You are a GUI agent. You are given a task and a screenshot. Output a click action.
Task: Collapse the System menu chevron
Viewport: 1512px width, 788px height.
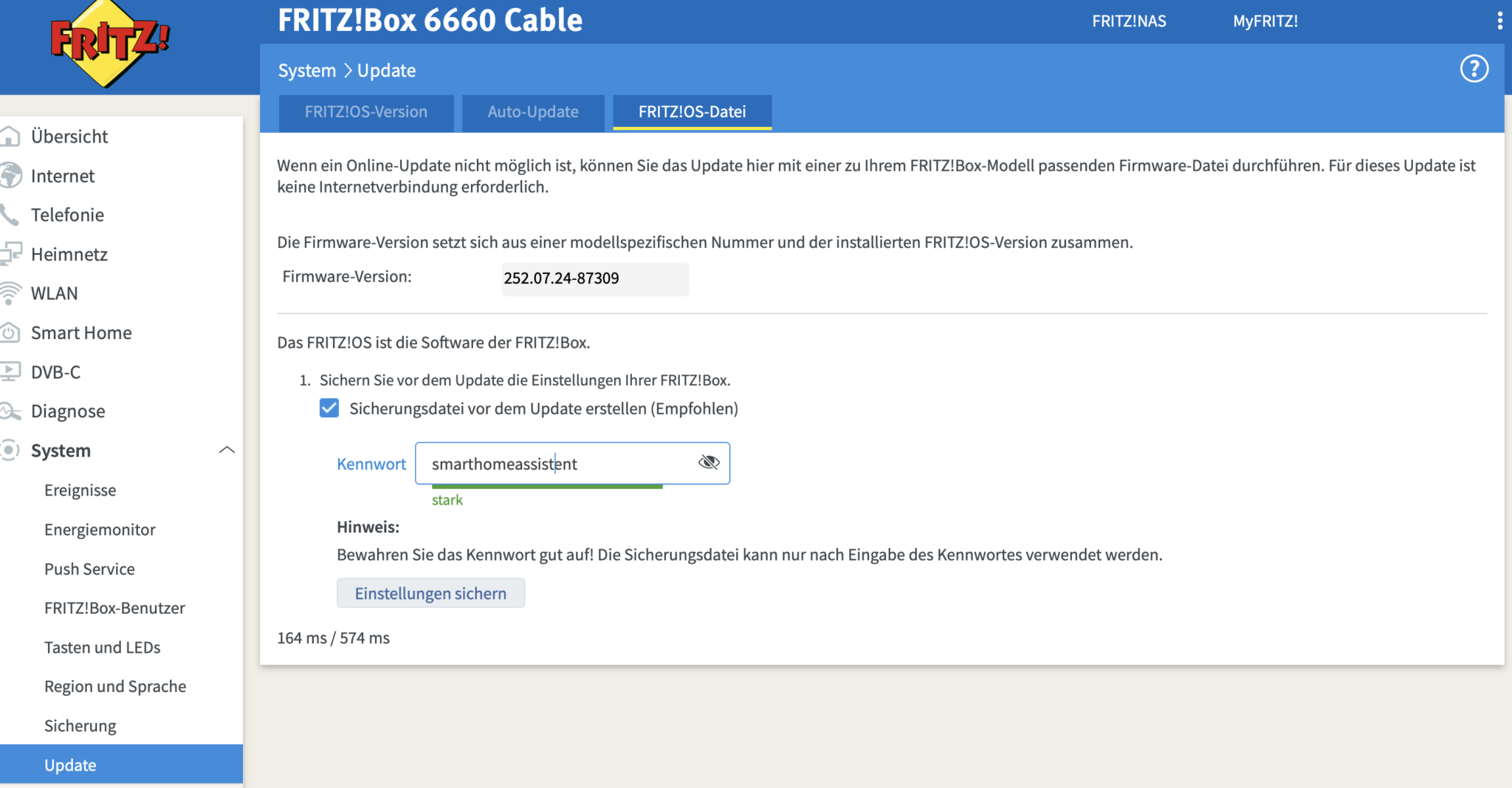tap(227, 450)
